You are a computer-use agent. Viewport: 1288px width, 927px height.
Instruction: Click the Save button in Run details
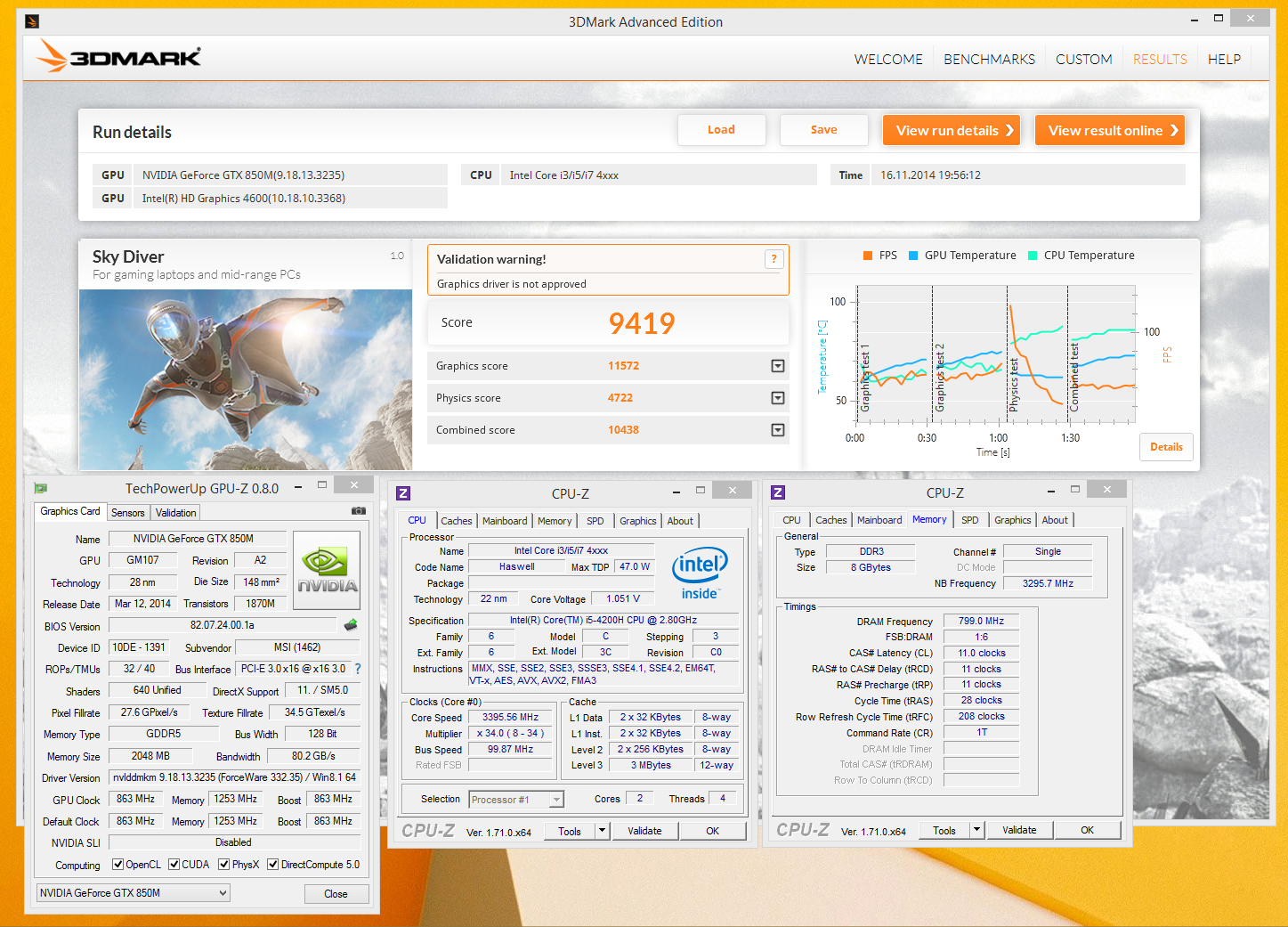point(824,130)
